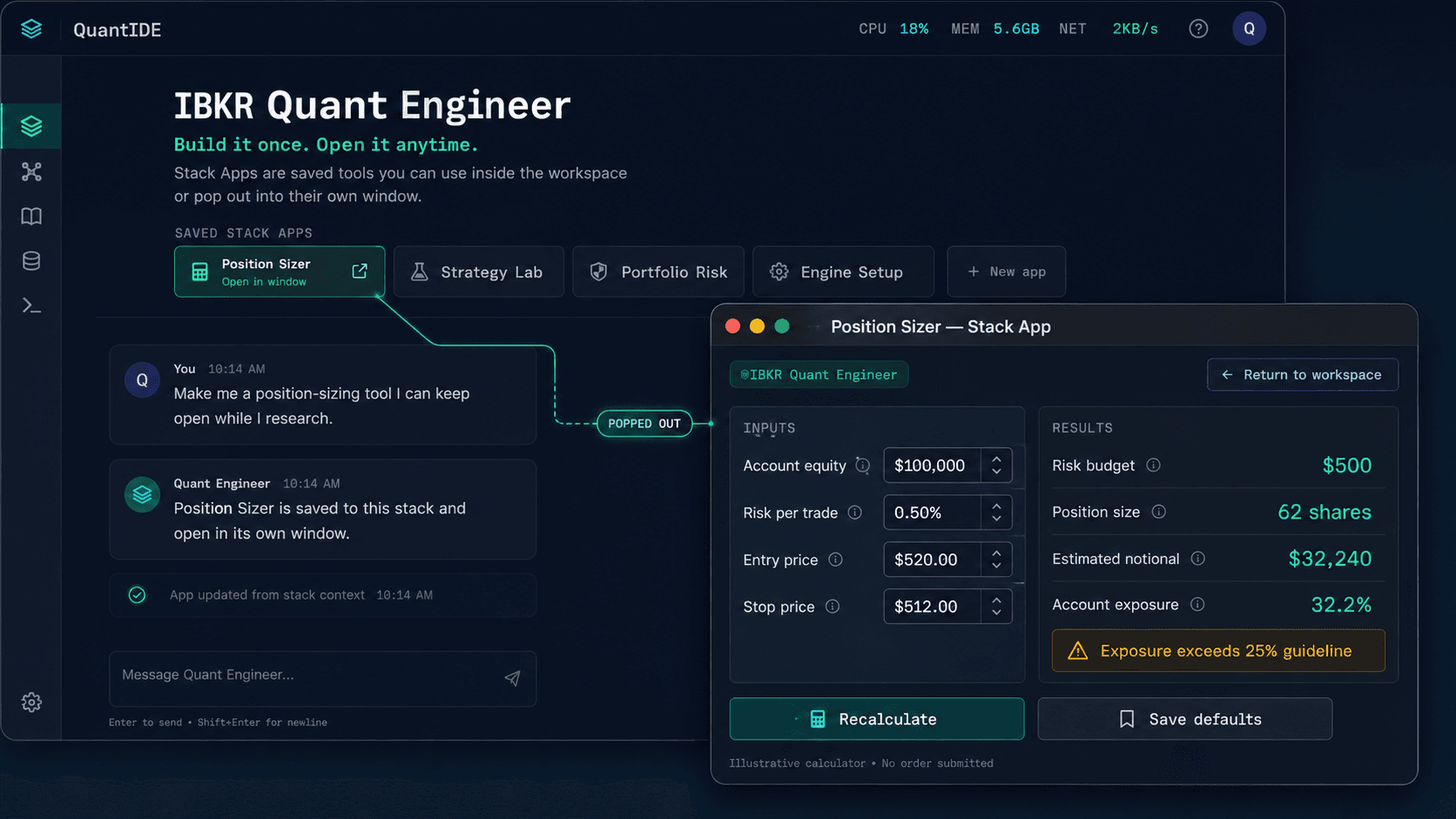Viewport: 1456px width, 819px height.
Task: Increase Stop price with up arrow
Action: click(x=996, y=600)
